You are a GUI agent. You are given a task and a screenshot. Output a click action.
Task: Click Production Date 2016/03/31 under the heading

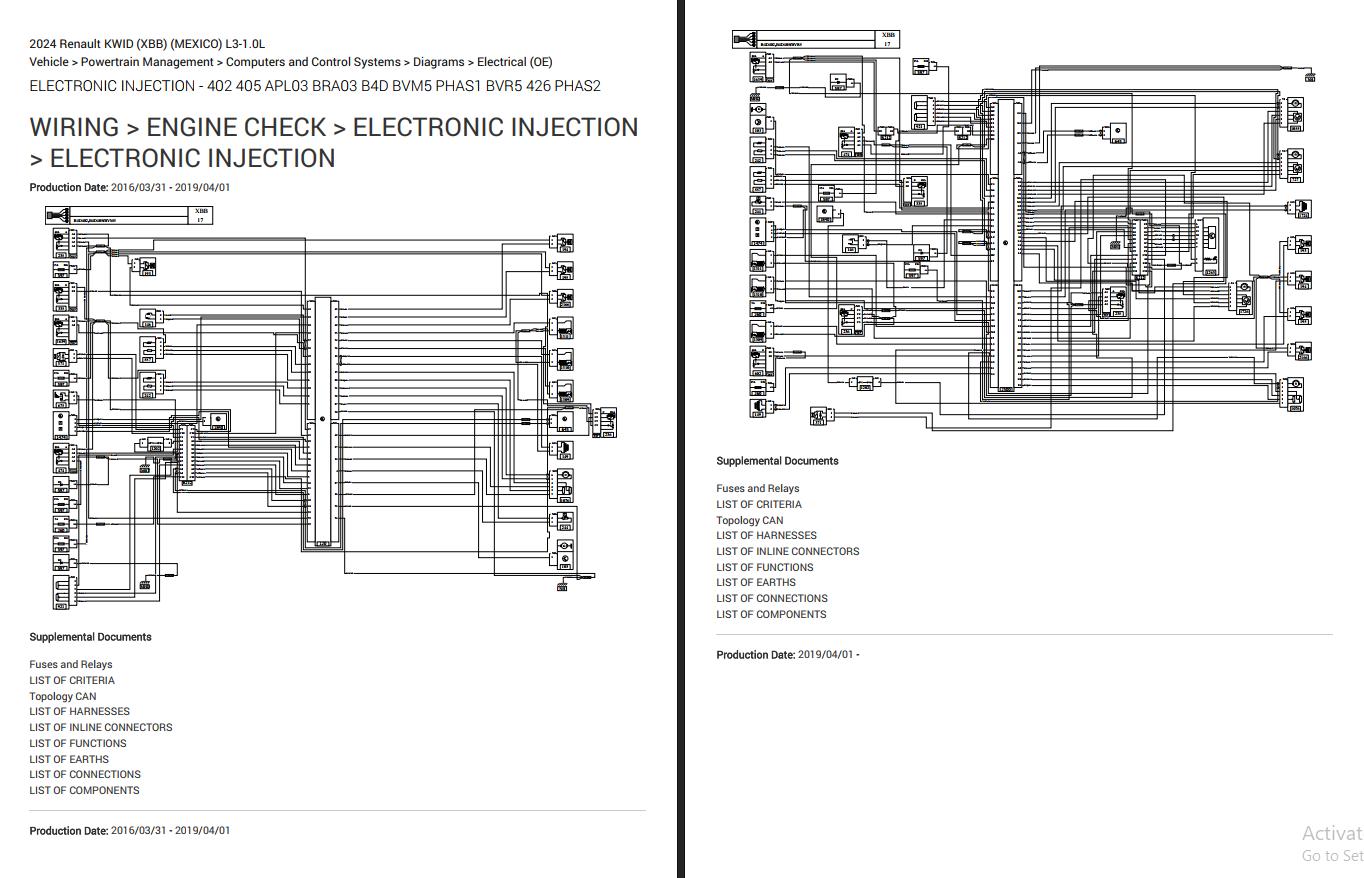(130, 187)
